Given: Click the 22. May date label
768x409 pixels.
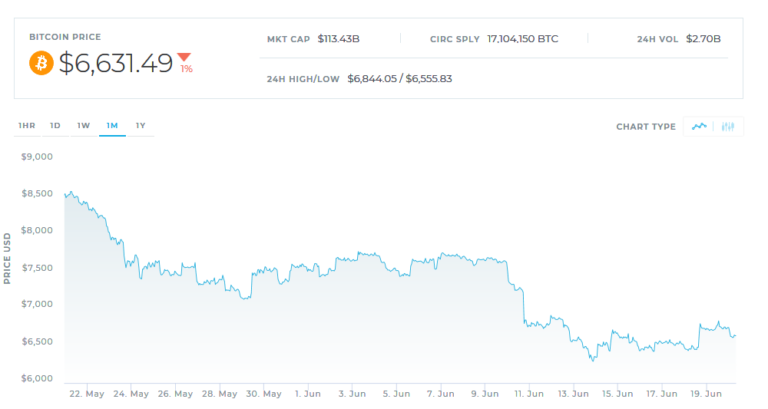Looking at the screenshot, I should (87, 394).
